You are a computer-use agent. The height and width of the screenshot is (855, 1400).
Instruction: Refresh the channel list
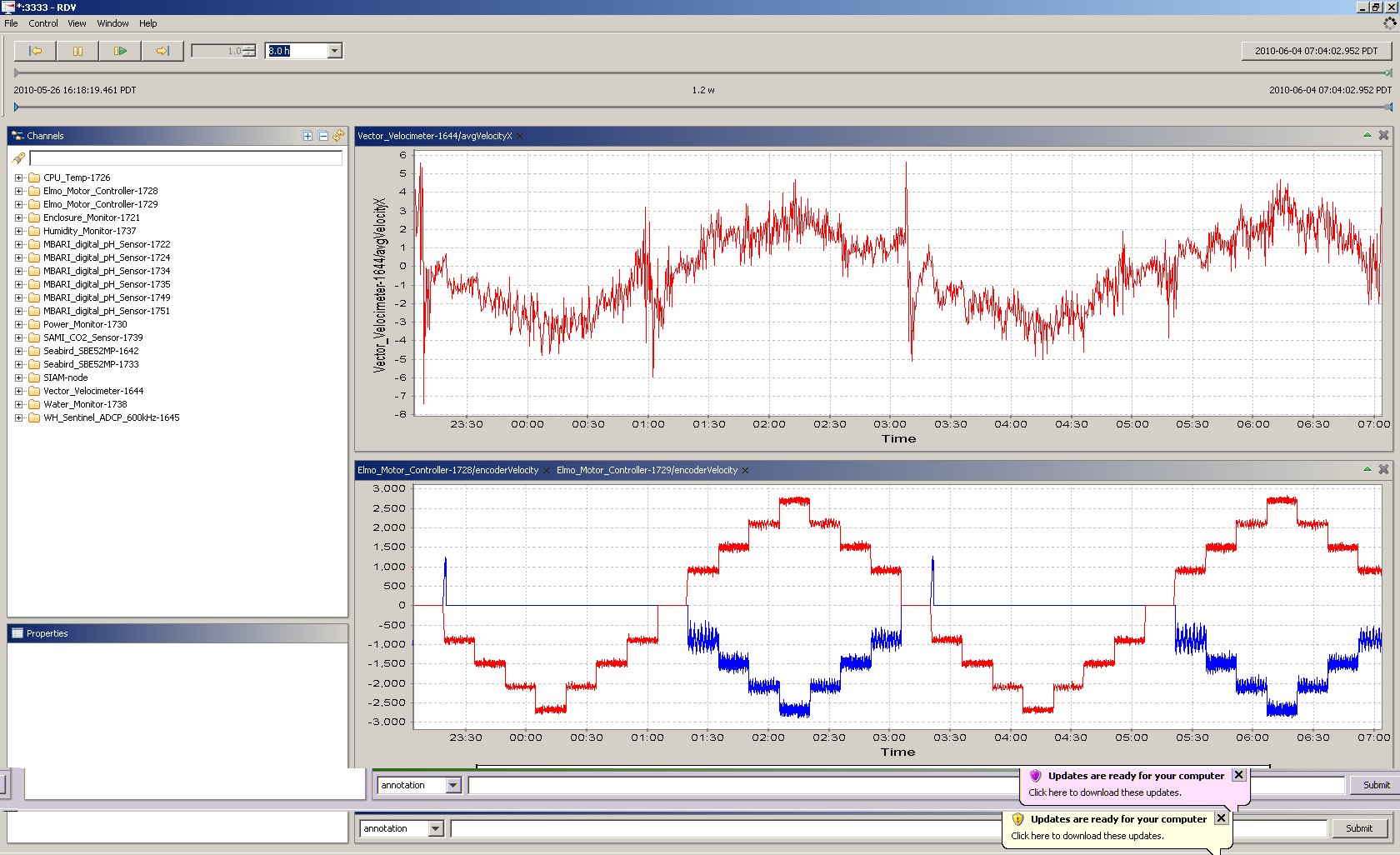click(338, 136)
